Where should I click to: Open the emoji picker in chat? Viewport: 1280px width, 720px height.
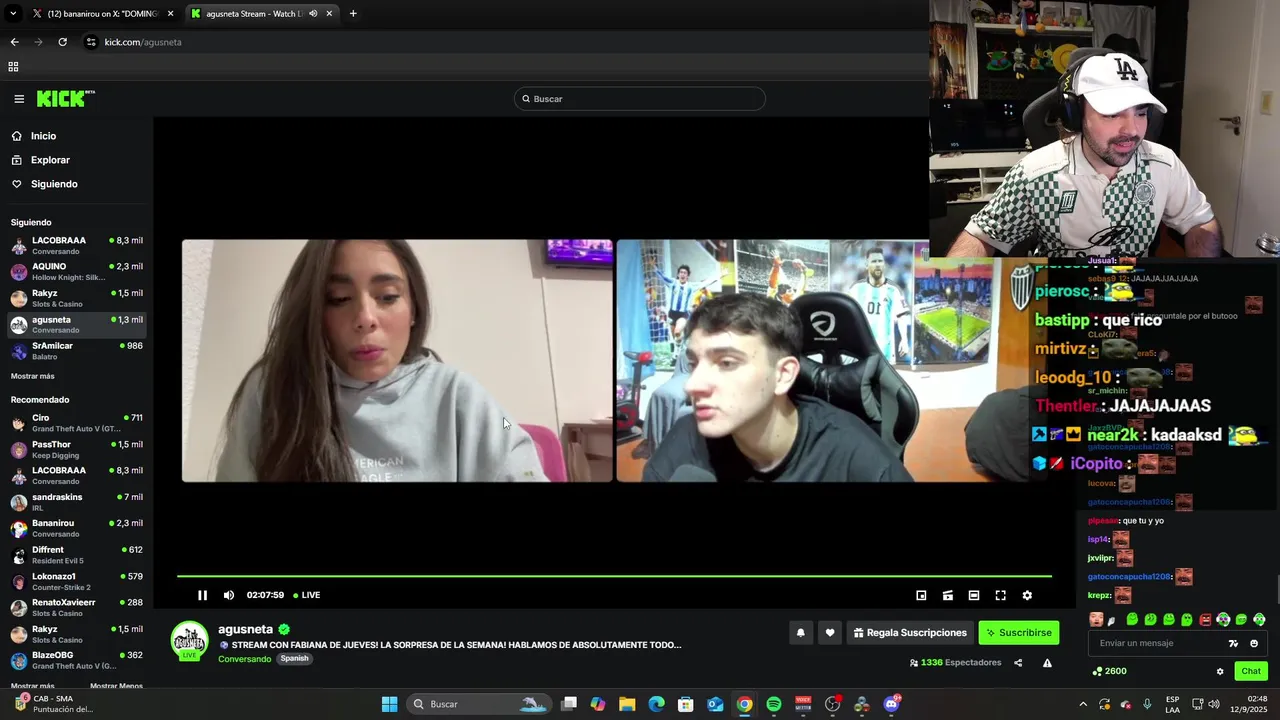click(x=1254, y=643)
